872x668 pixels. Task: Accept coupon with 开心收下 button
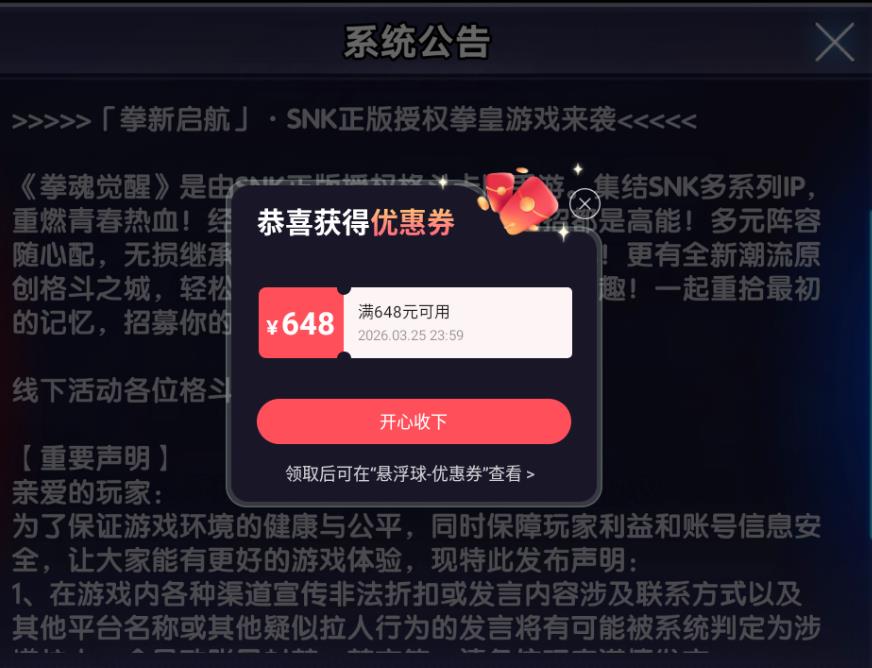click(414, 421)
